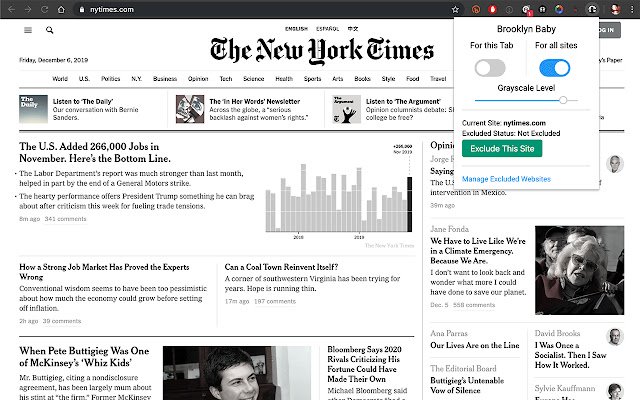
Task: Go to the Sports section
Action: click(x=312, y=79)
